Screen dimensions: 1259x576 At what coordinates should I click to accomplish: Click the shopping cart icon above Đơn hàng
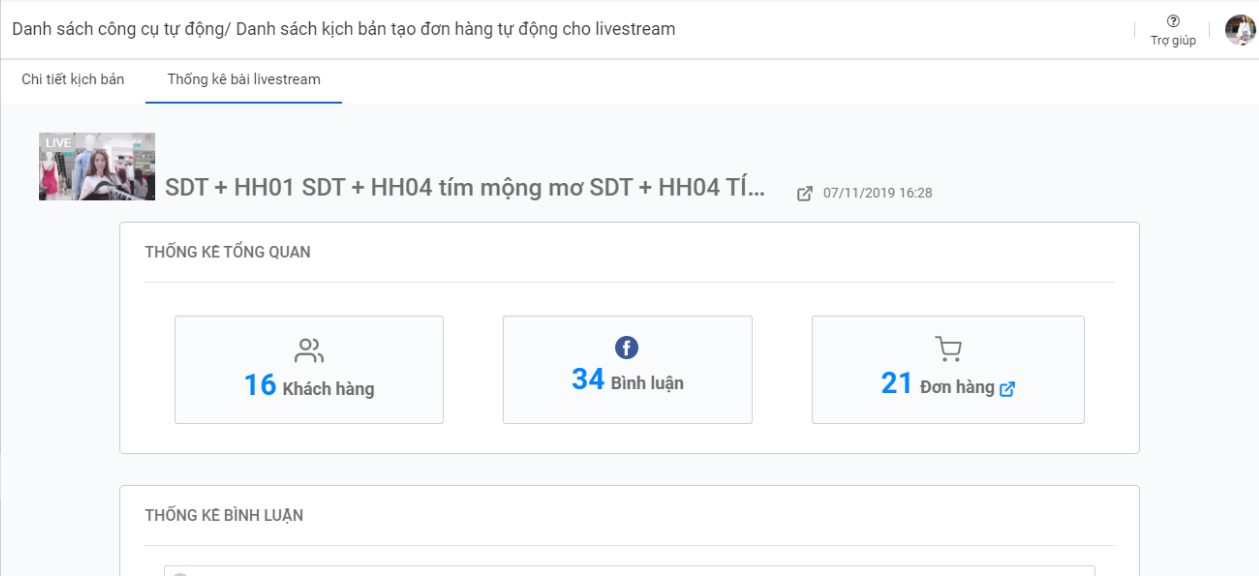point(946,348)
